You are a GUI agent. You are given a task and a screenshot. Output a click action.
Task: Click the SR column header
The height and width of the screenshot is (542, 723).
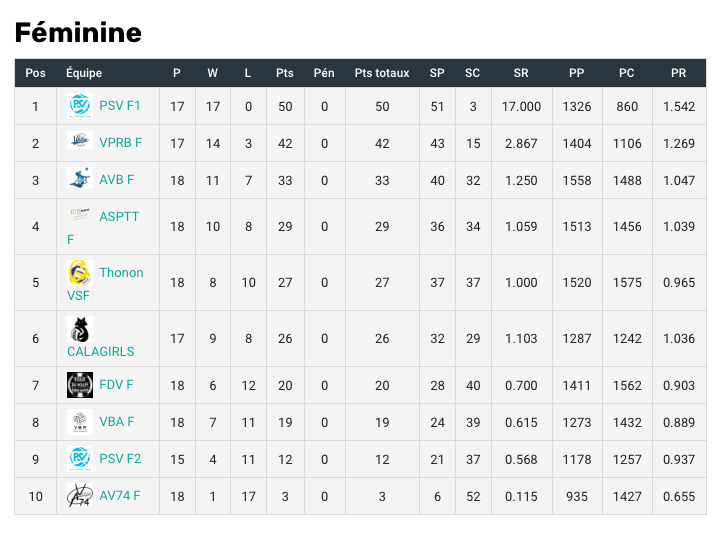(521, 73)
